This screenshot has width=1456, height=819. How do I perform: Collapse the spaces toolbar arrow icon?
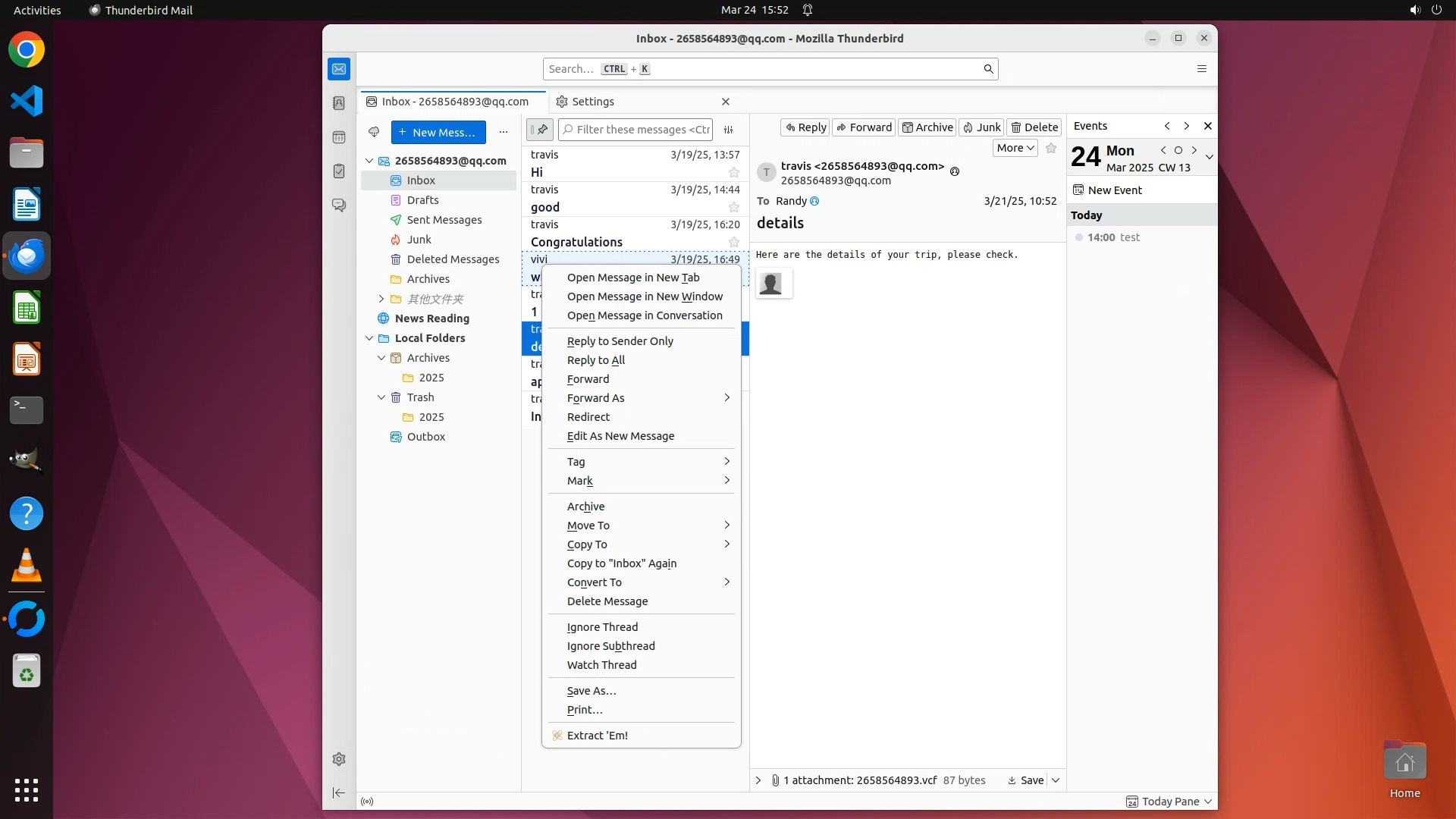tap(339, 793)
